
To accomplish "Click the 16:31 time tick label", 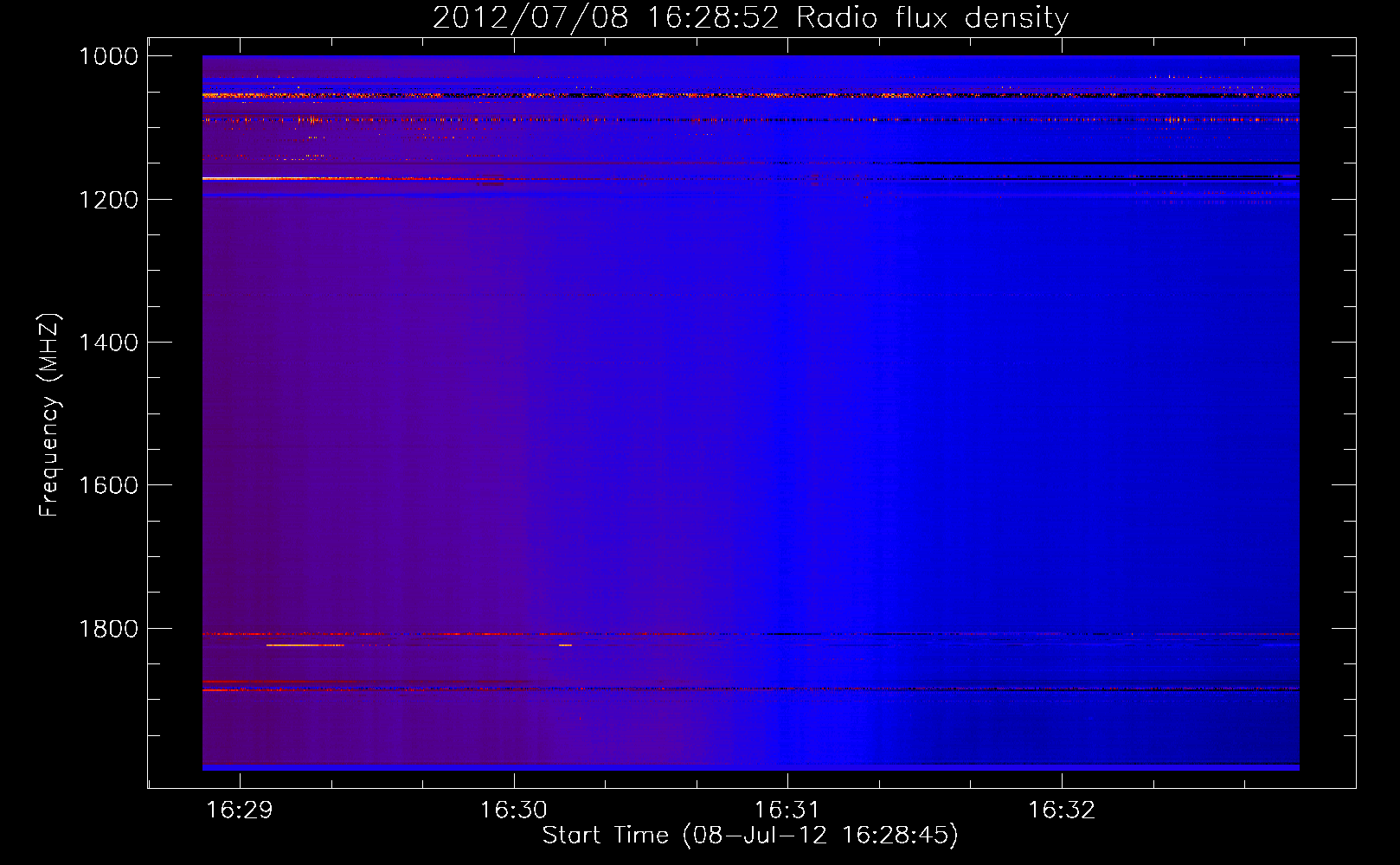I will coord(787,811).
